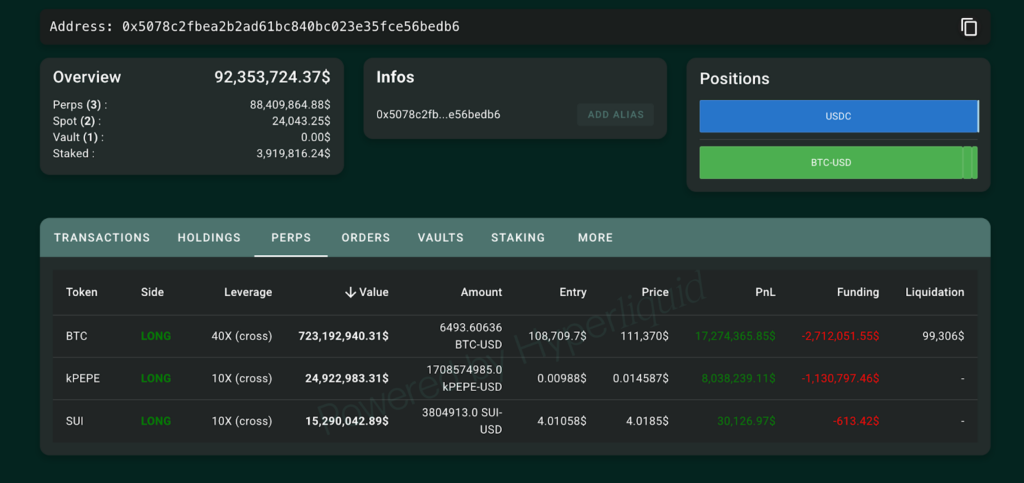Click spot value 24,043.25$
This screenshot has width=1024, height=483.
pos(301,121)
